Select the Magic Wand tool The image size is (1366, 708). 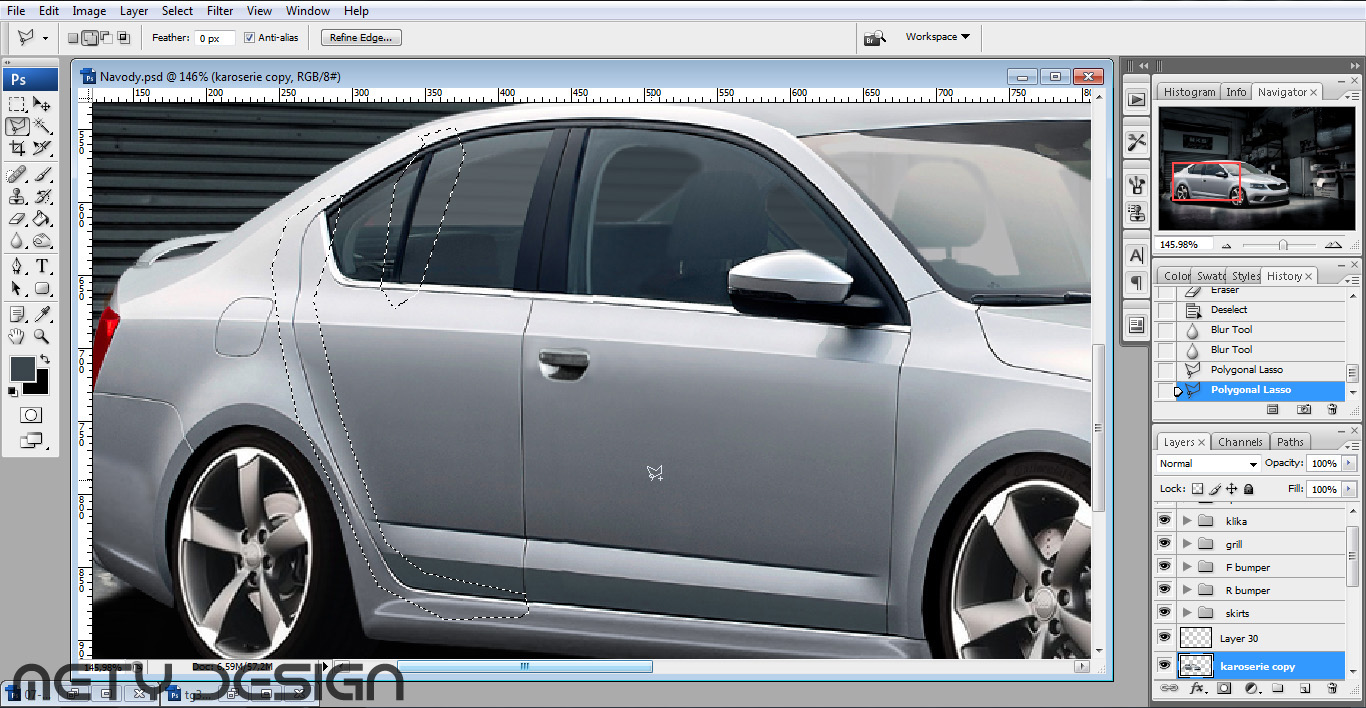click(42, 126)
